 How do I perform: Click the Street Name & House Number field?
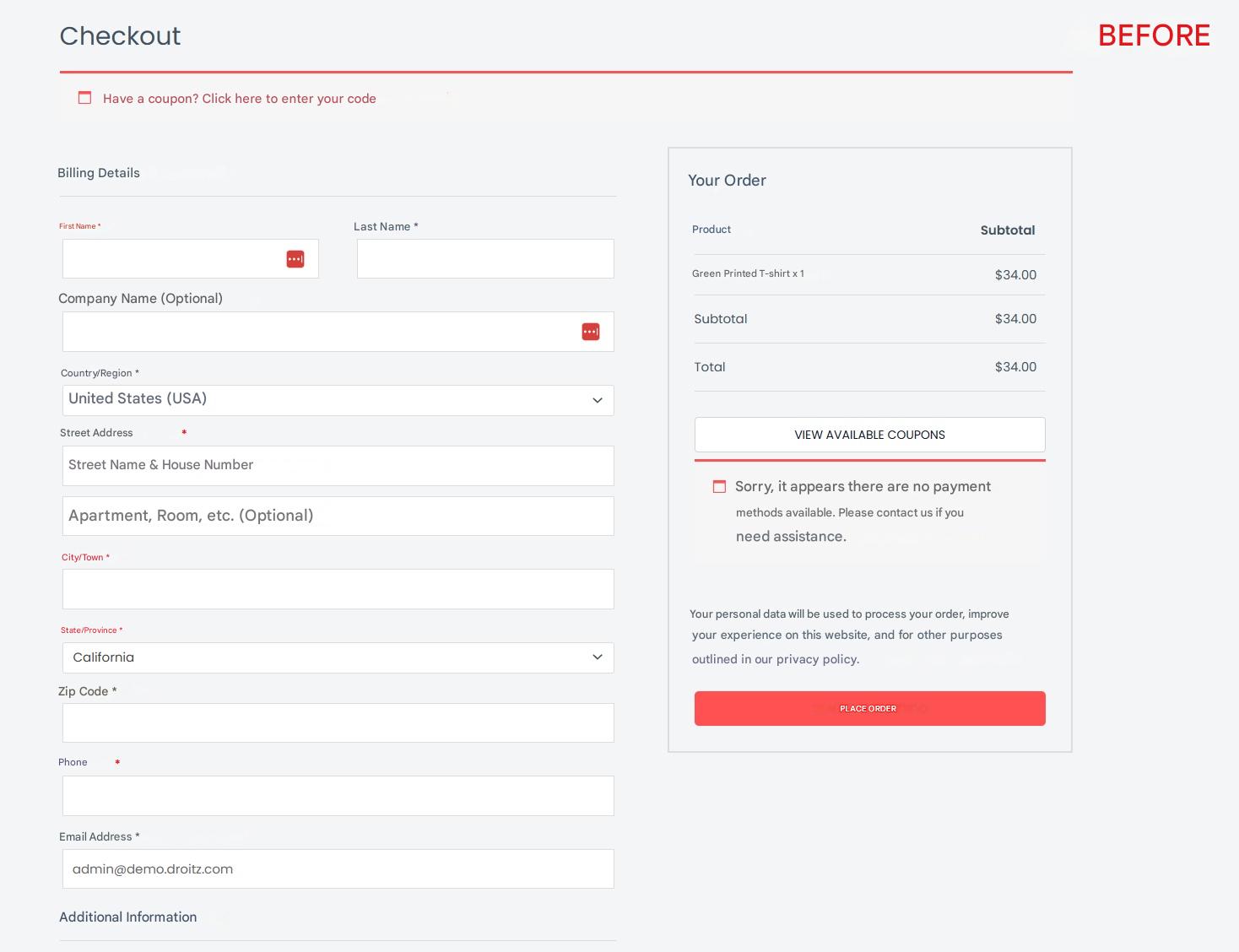click(x=338, y=466)
